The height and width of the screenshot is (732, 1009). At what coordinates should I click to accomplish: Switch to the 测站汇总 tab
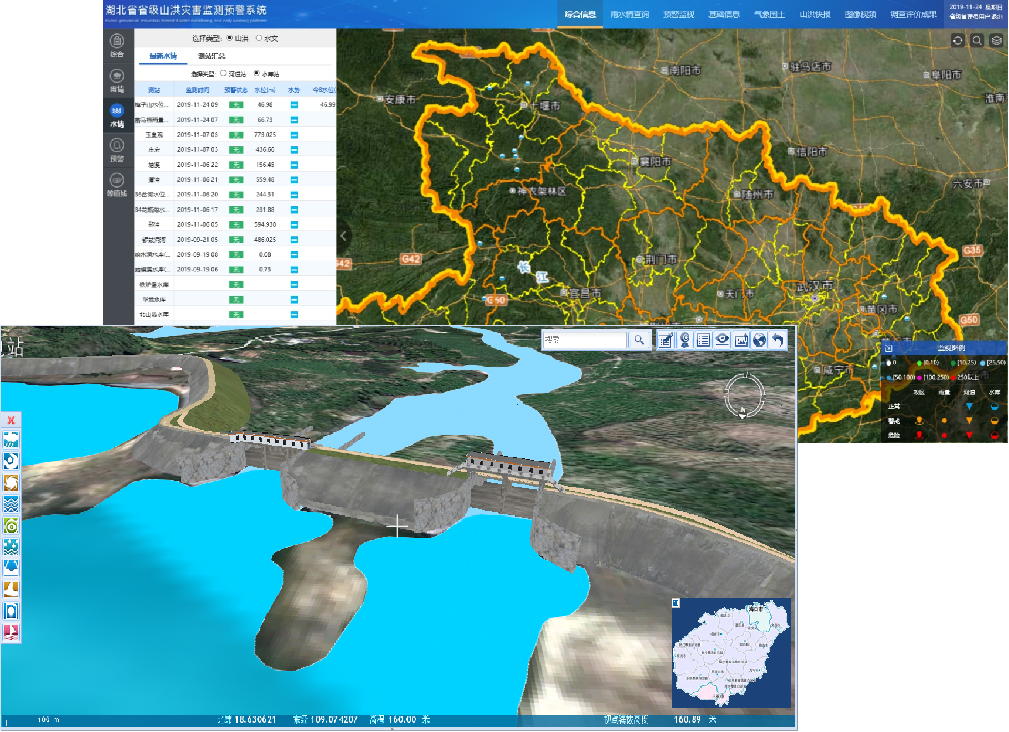pos(210,56)
